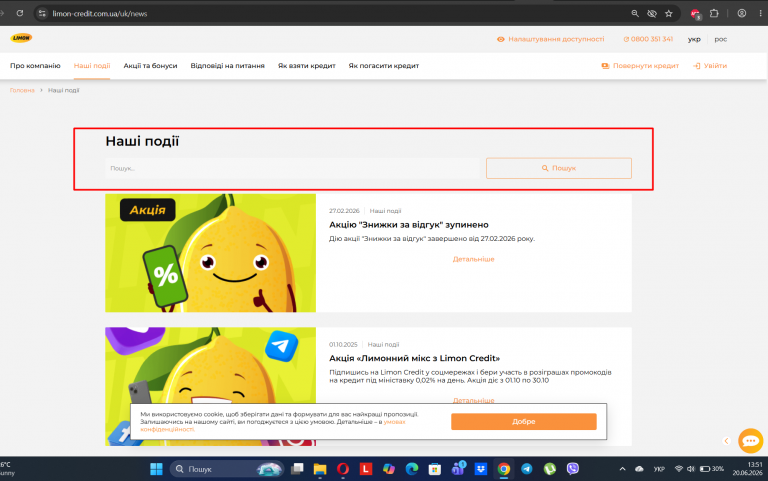The height and width of the screenshot is (481, 768).
Task: Click the battery 30% indicator
Action: pos(712,469)
